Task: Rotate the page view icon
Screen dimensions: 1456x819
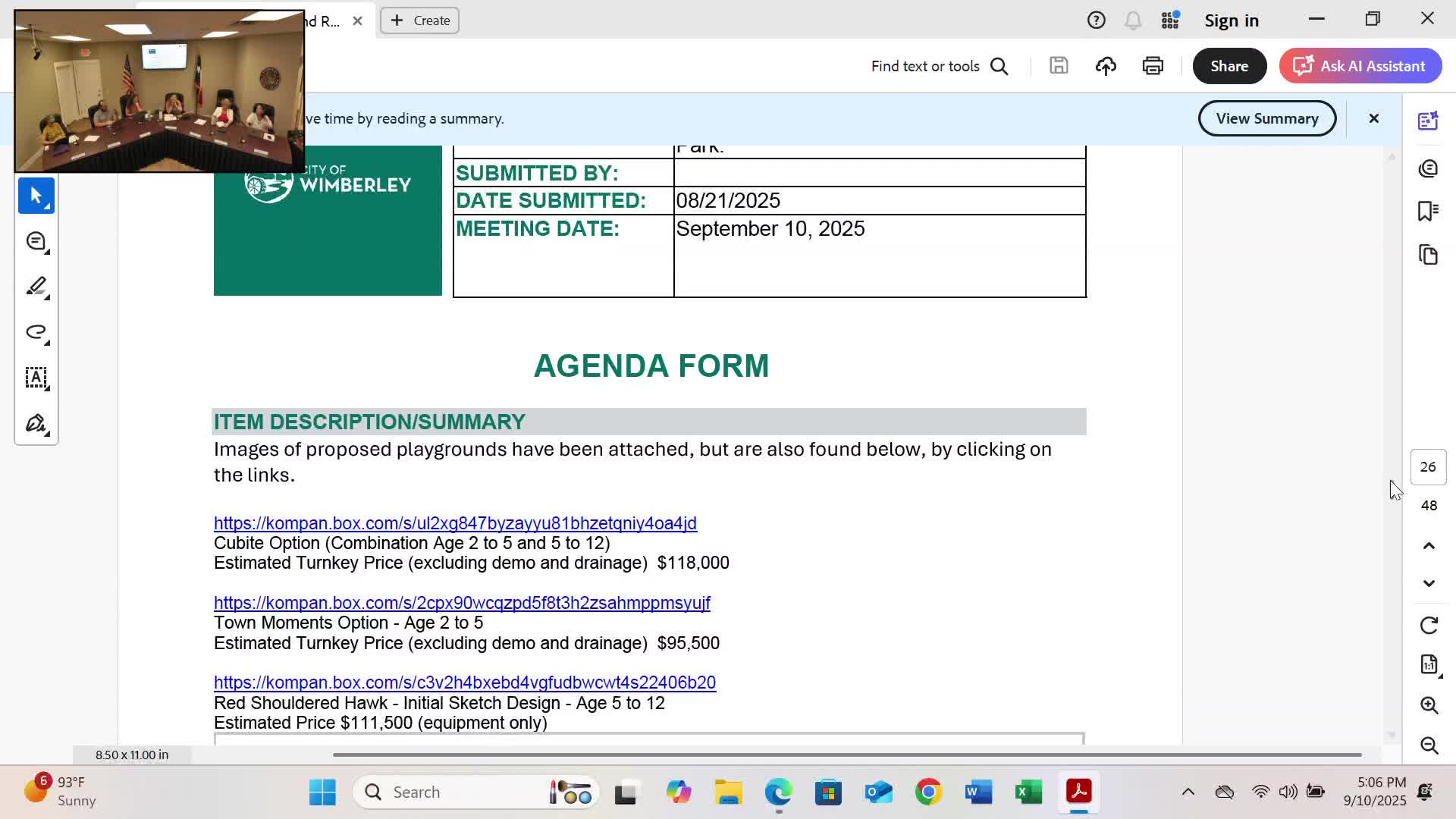Action: pyautogui.click(x=1429, y=625)
